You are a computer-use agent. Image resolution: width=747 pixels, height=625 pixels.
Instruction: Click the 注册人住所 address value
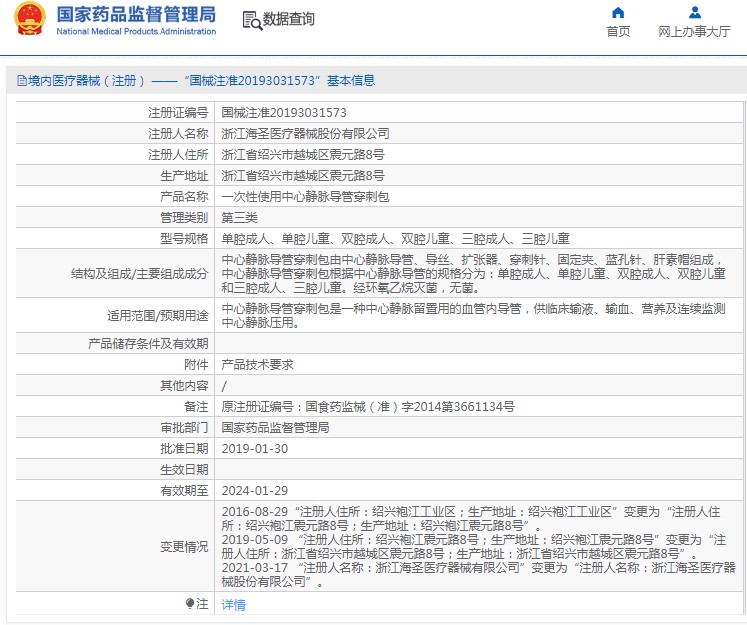click(303, 155)
